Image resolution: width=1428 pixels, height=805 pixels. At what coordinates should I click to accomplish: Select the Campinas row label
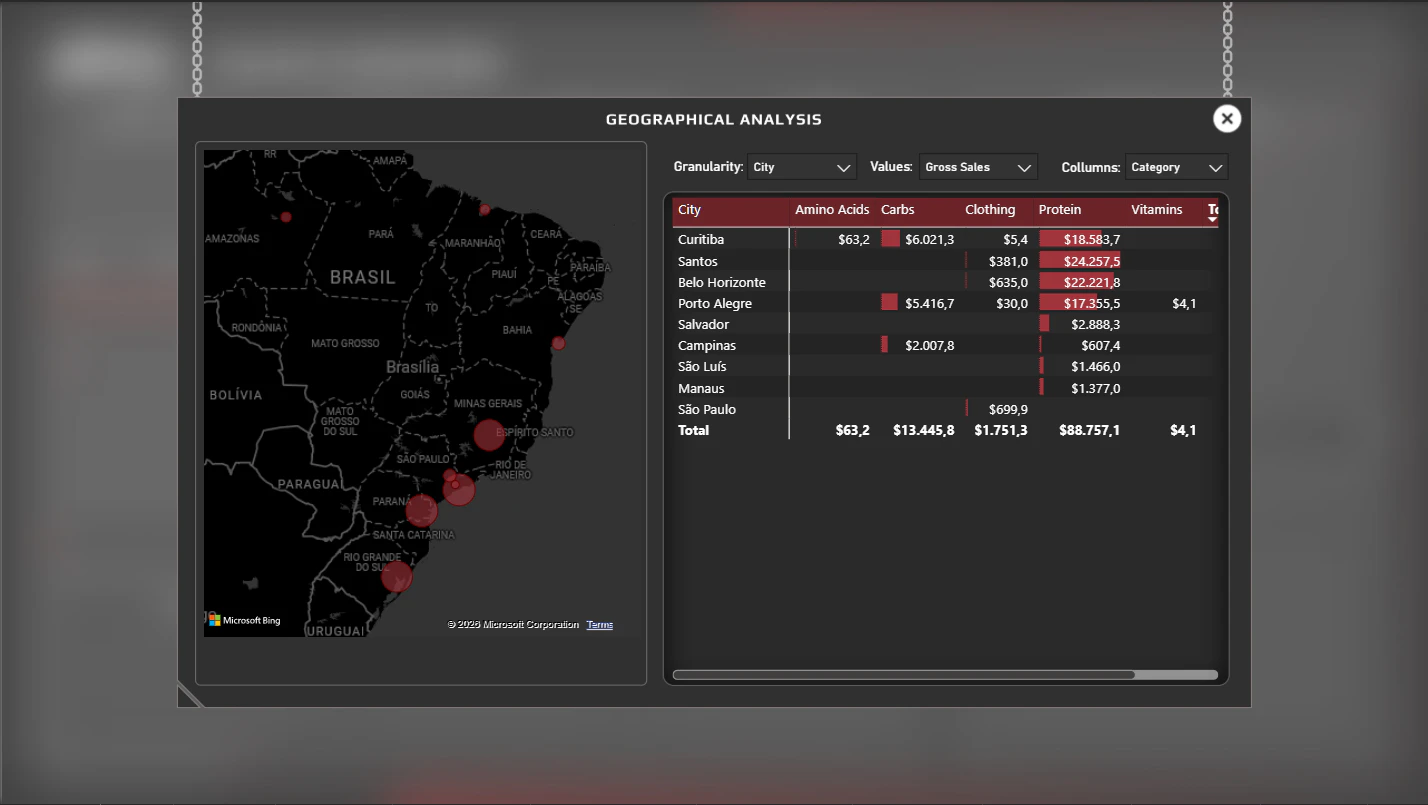tap(707, 345)
